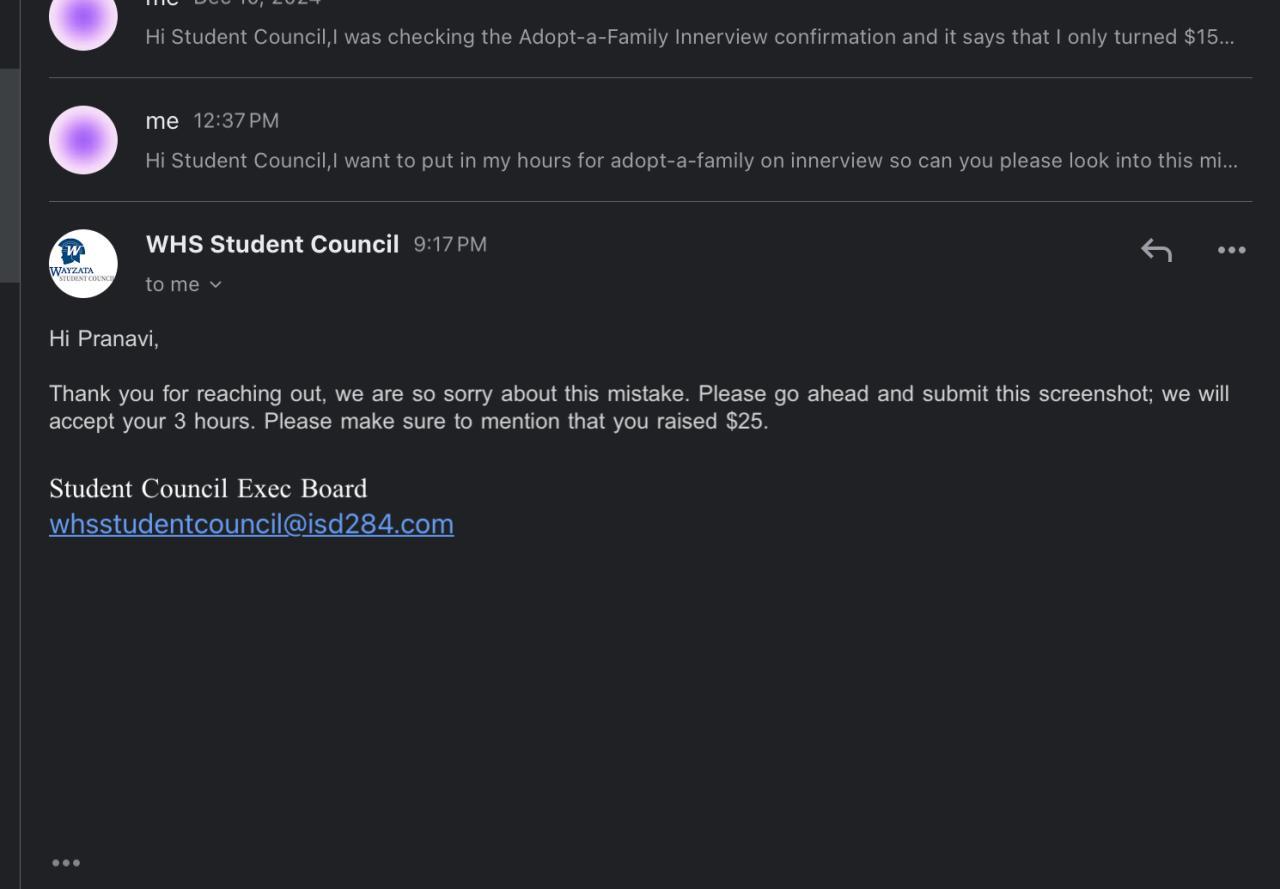
Task: Show trimmed content via the bottom ellipsis
Action: [x=66, y=863]
